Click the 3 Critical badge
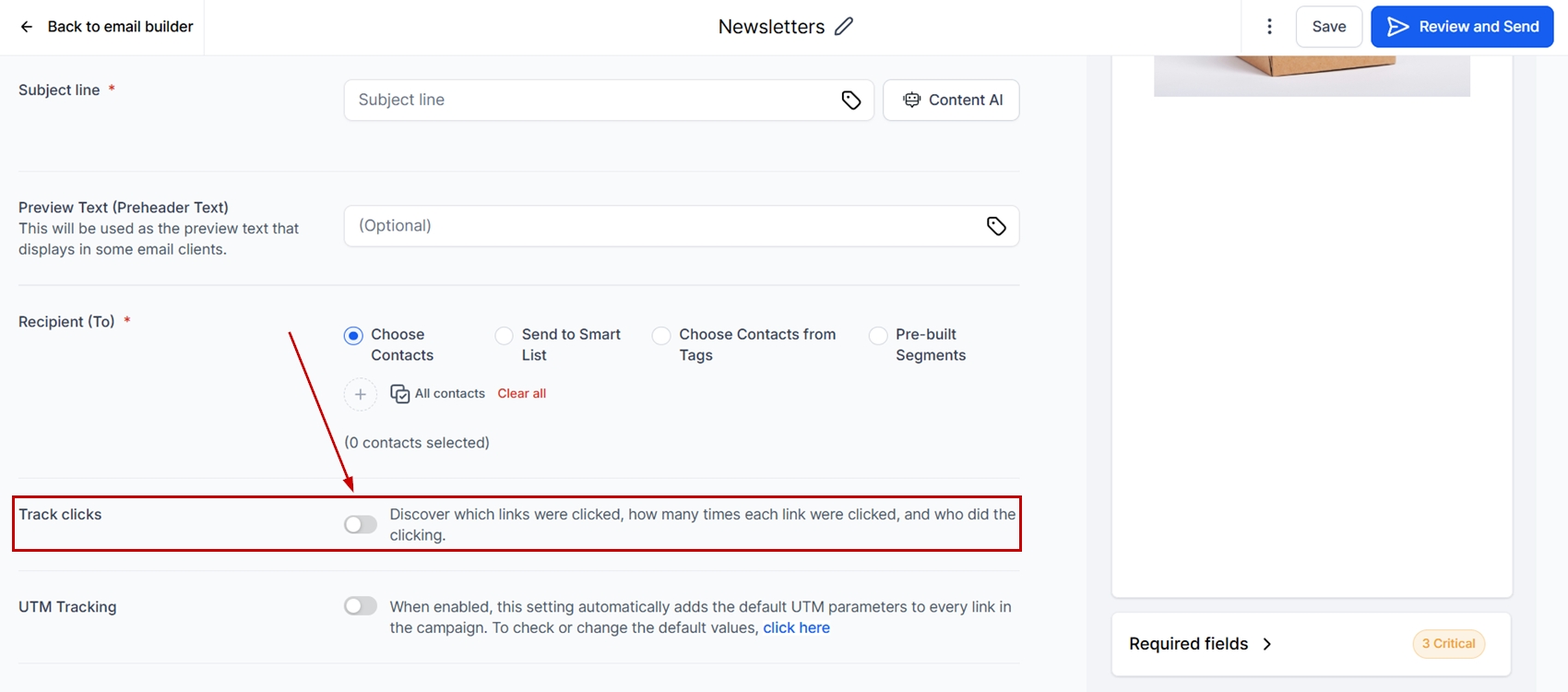1568x692 pixels. (1448, 644)
